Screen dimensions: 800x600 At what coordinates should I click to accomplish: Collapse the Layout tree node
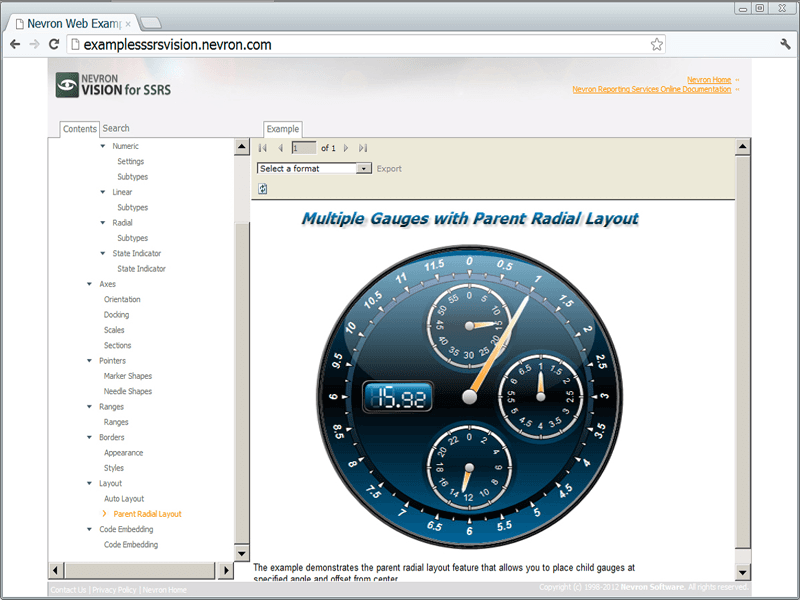tap(89, 483)
